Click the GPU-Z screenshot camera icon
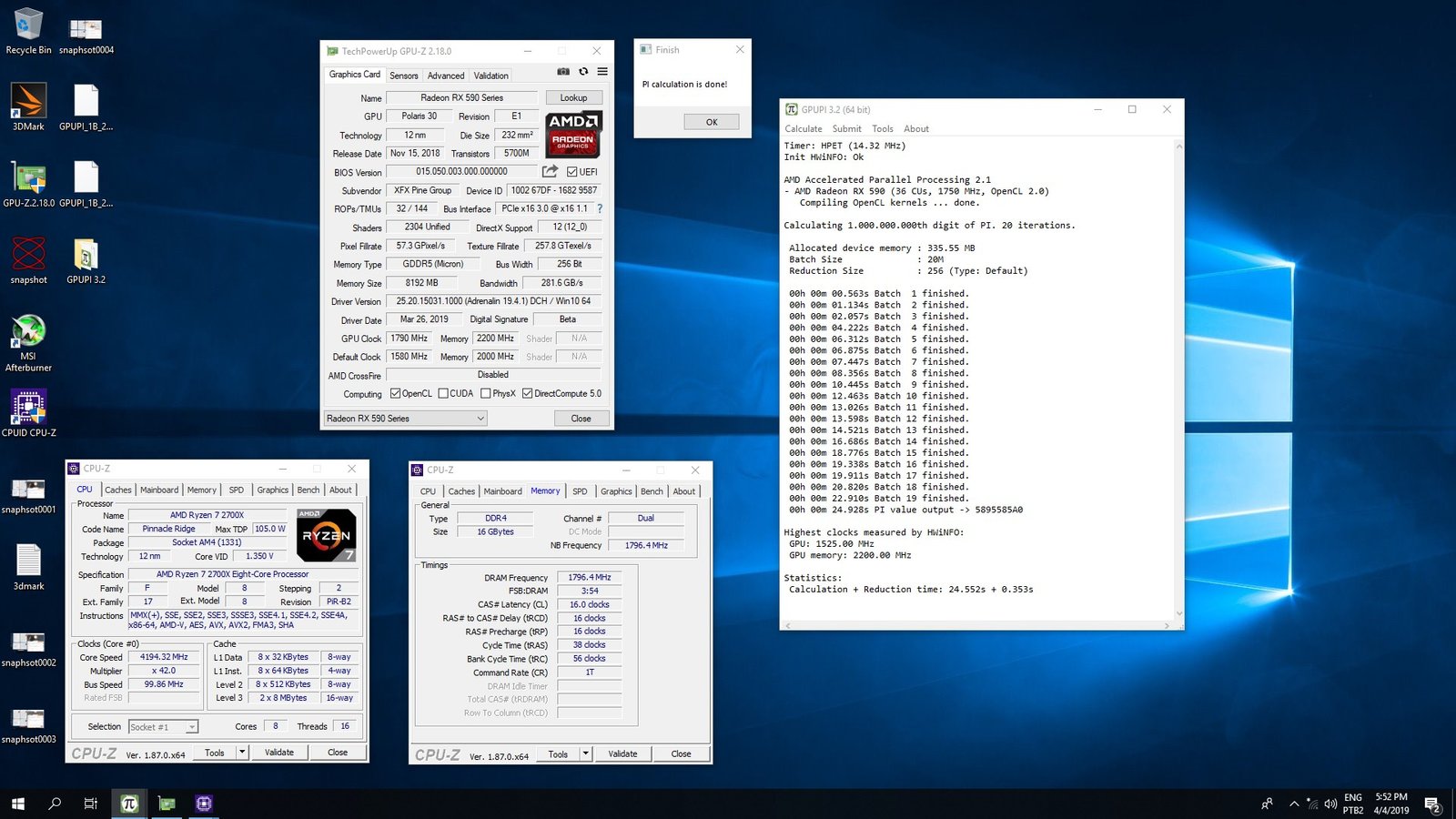Image resolution: width=1456 pixels, height=819 pixels. click(x=563, y=72)
